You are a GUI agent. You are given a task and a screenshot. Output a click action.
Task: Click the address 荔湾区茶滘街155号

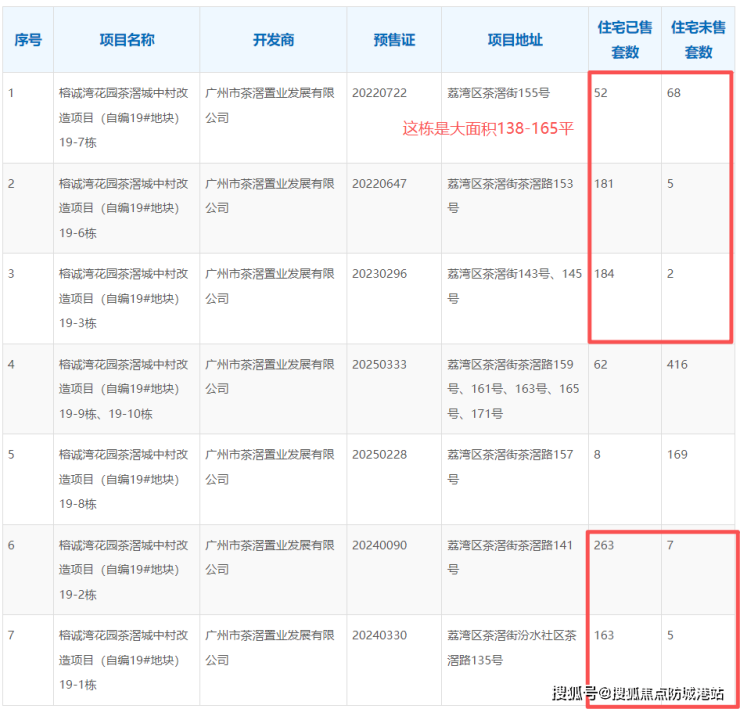pos(498,93)
